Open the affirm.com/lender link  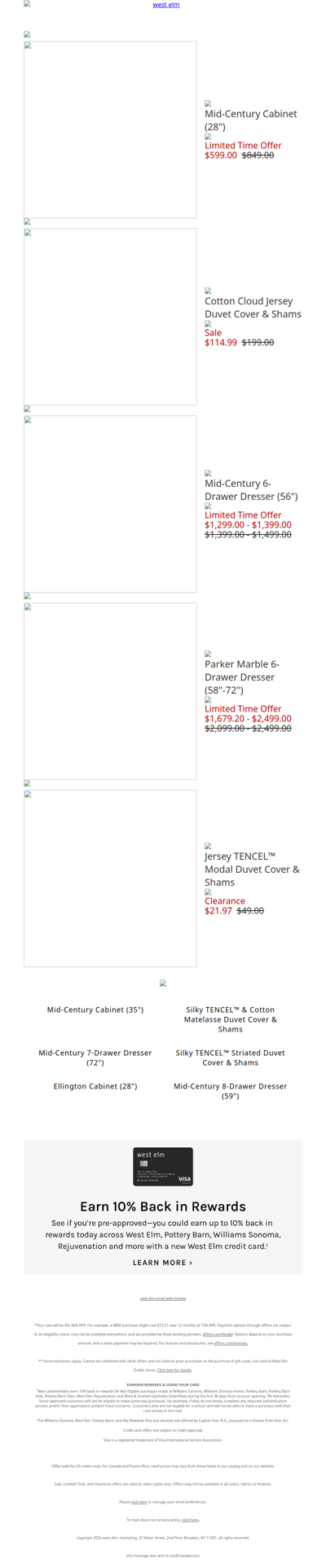218,1334
